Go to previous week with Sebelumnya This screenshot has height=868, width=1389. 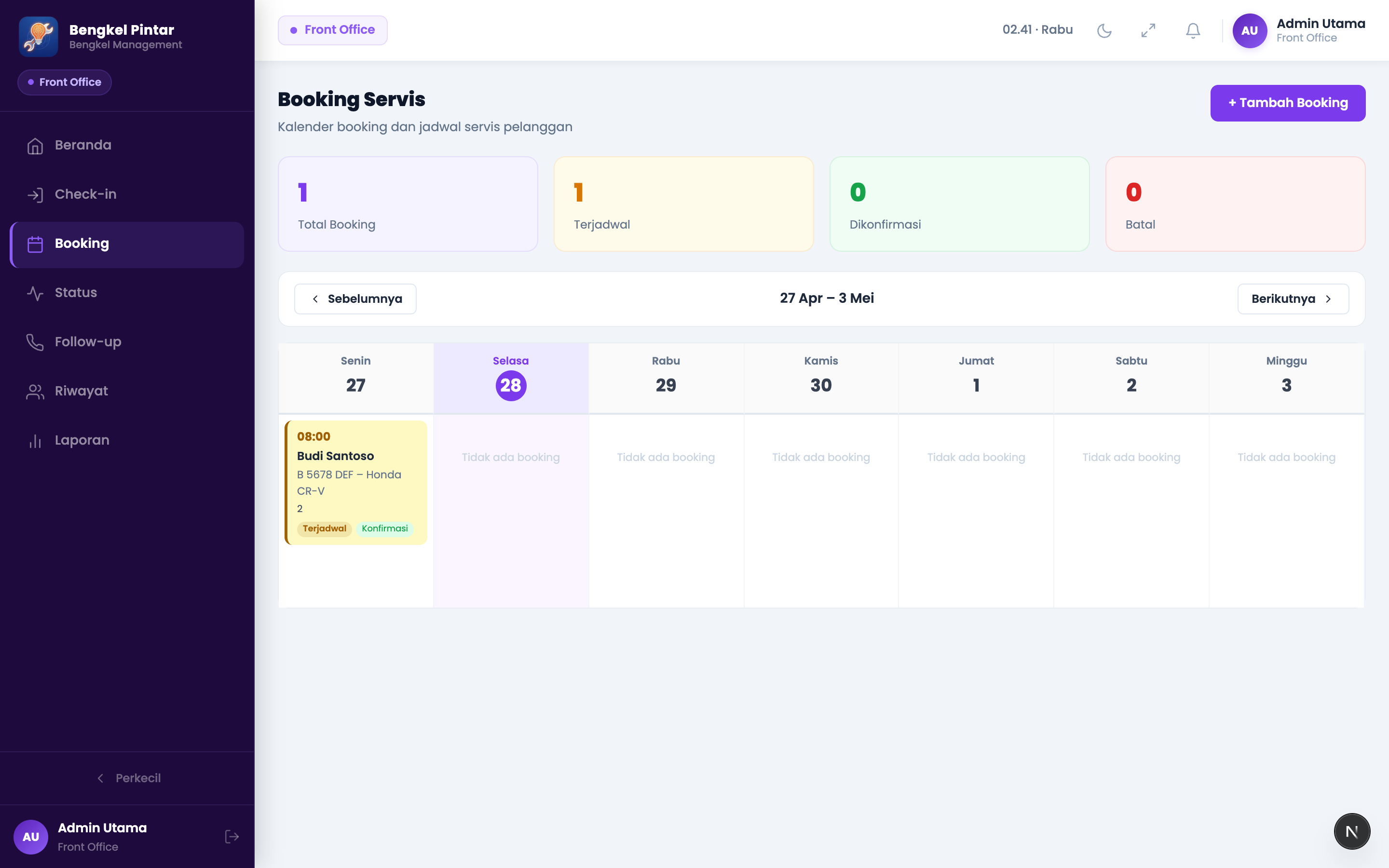point(355,299)
